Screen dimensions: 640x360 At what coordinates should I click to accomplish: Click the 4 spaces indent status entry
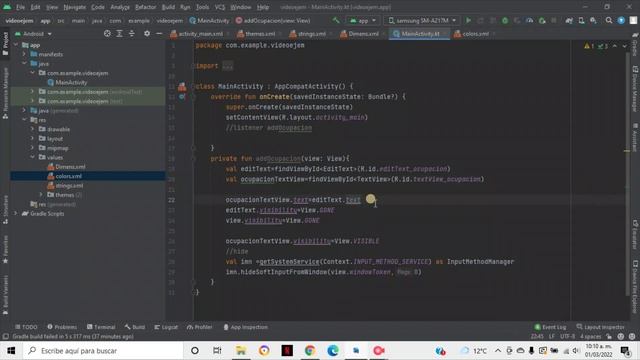point(591,336)
